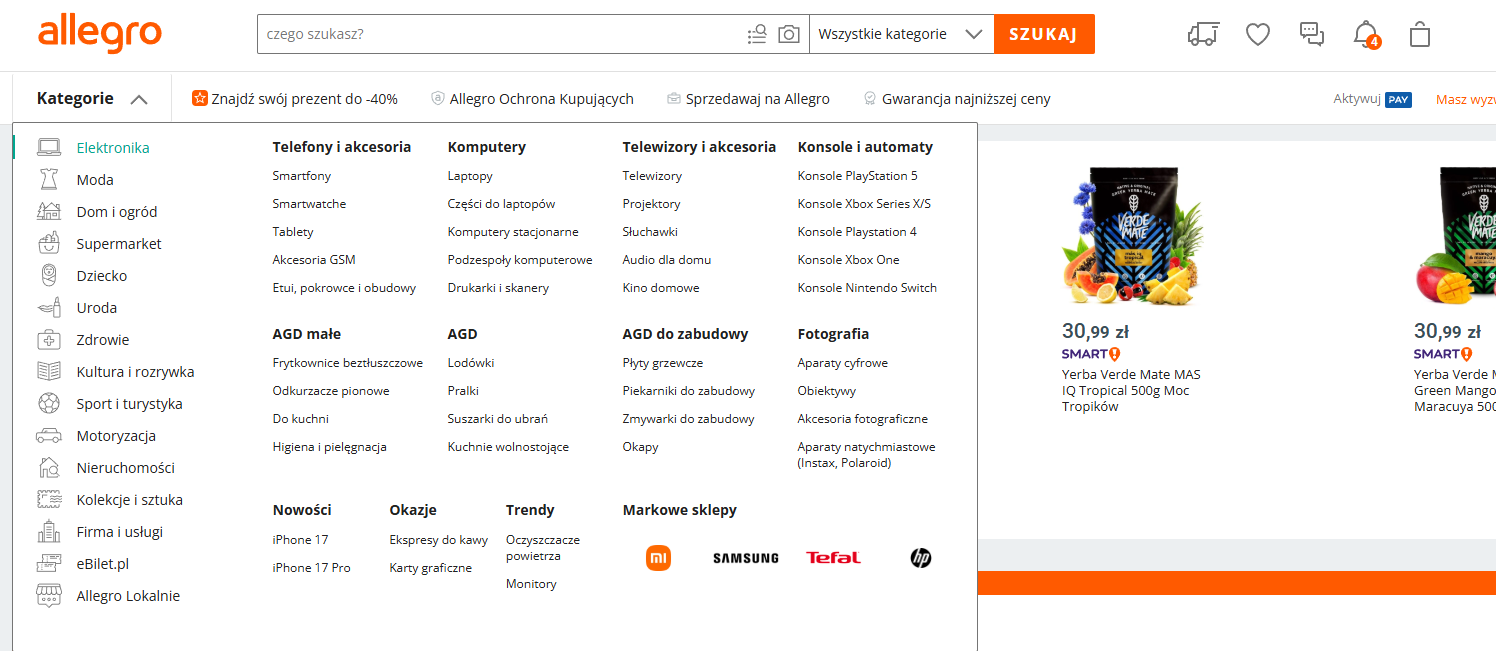This screenshot has width=1496, height=651.
Task: Select Moda category in sidebar
Action: point(95,180)
